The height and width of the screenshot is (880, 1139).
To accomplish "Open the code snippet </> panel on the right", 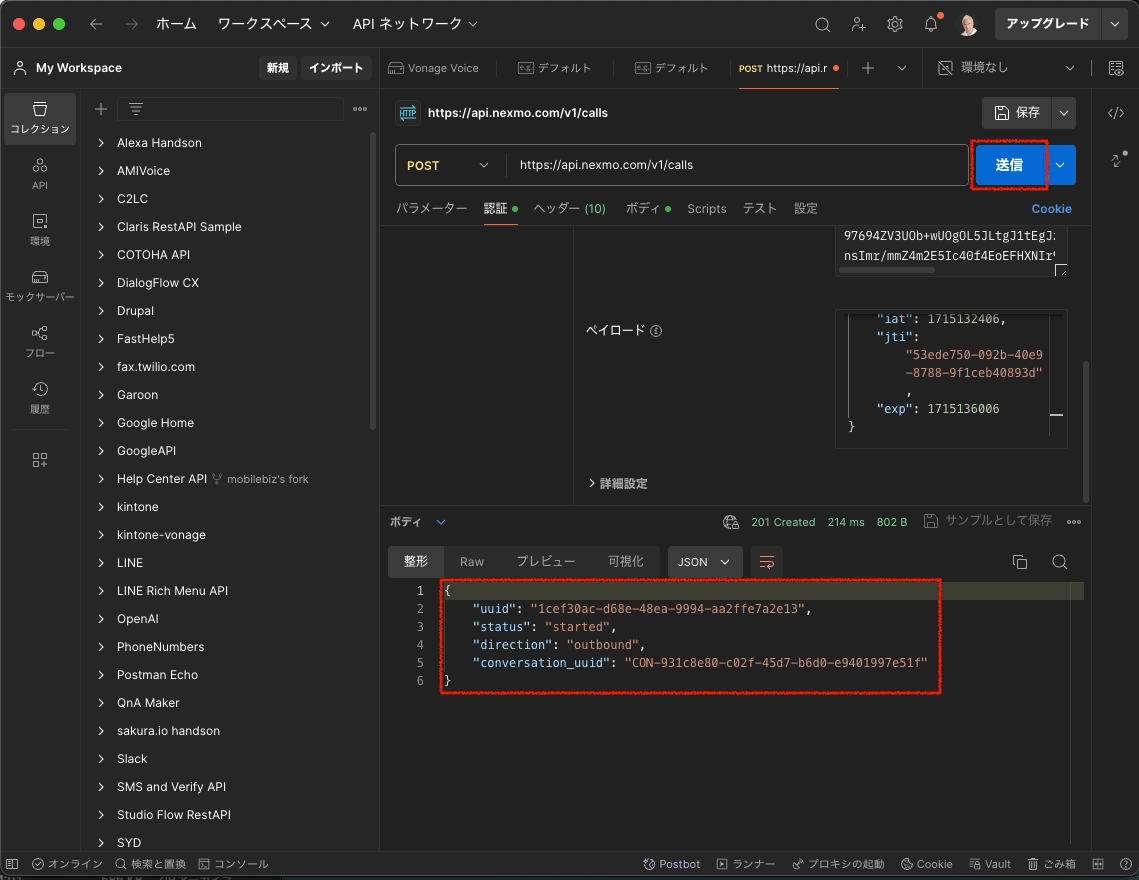I will click(x=1116, y=113).
